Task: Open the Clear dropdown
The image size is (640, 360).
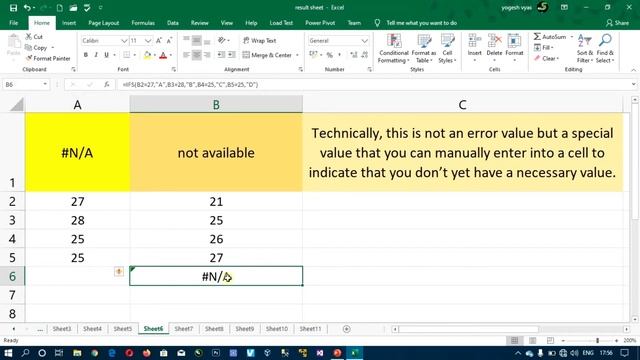Action: tap(546, 58)
